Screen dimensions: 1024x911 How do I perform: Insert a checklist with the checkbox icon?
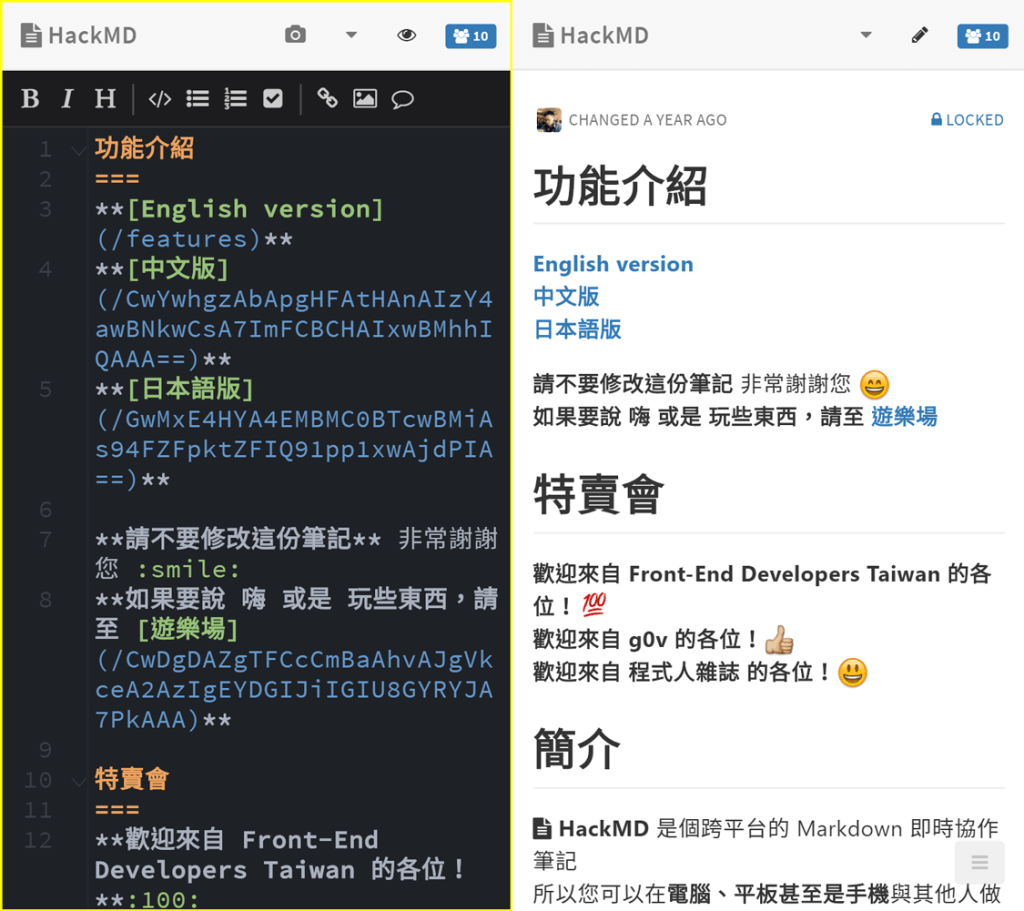pyautogui.click(x=273, y=98)
